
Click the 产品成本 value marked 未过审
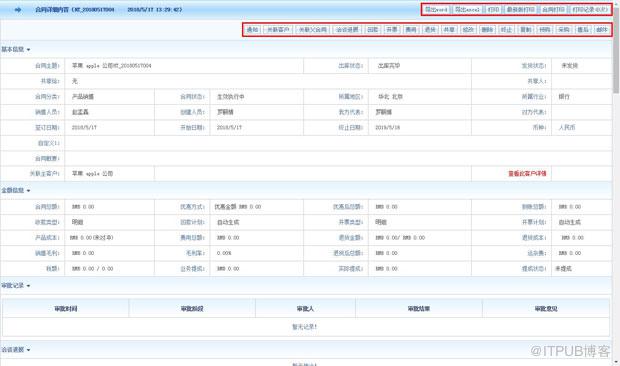tap(92, 238)
